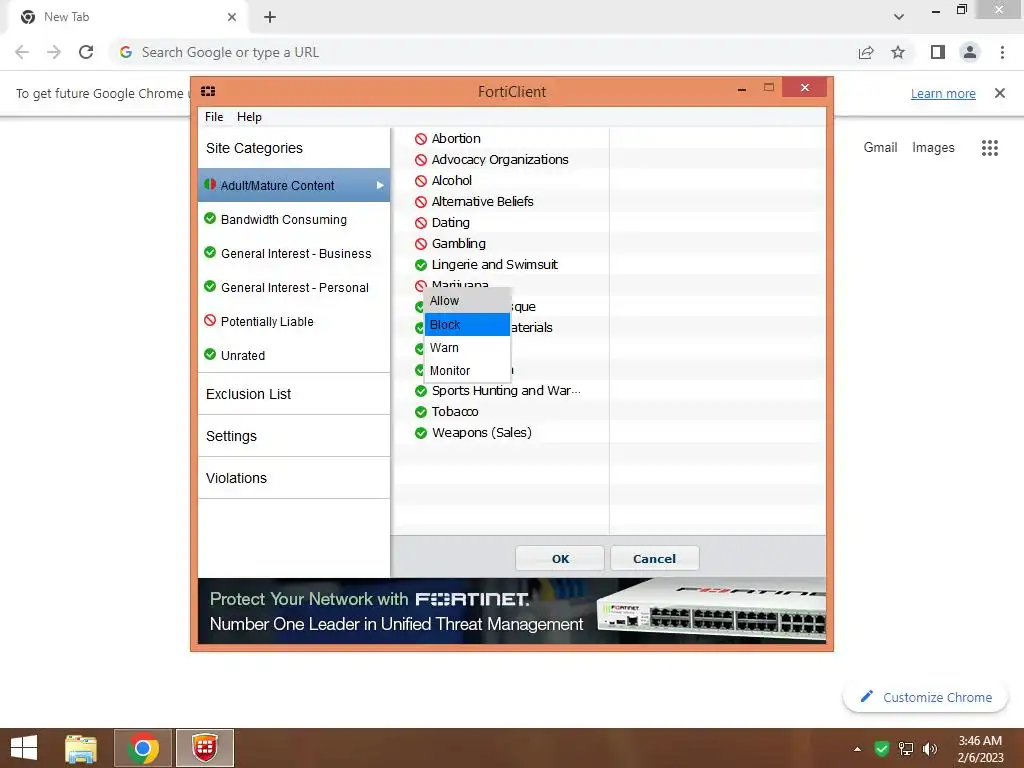Image resolution: width=1024 pixels, height=768 pixels.
Task: Click the green check icon beside Sports Hunting and War
Action: [421, 391]
